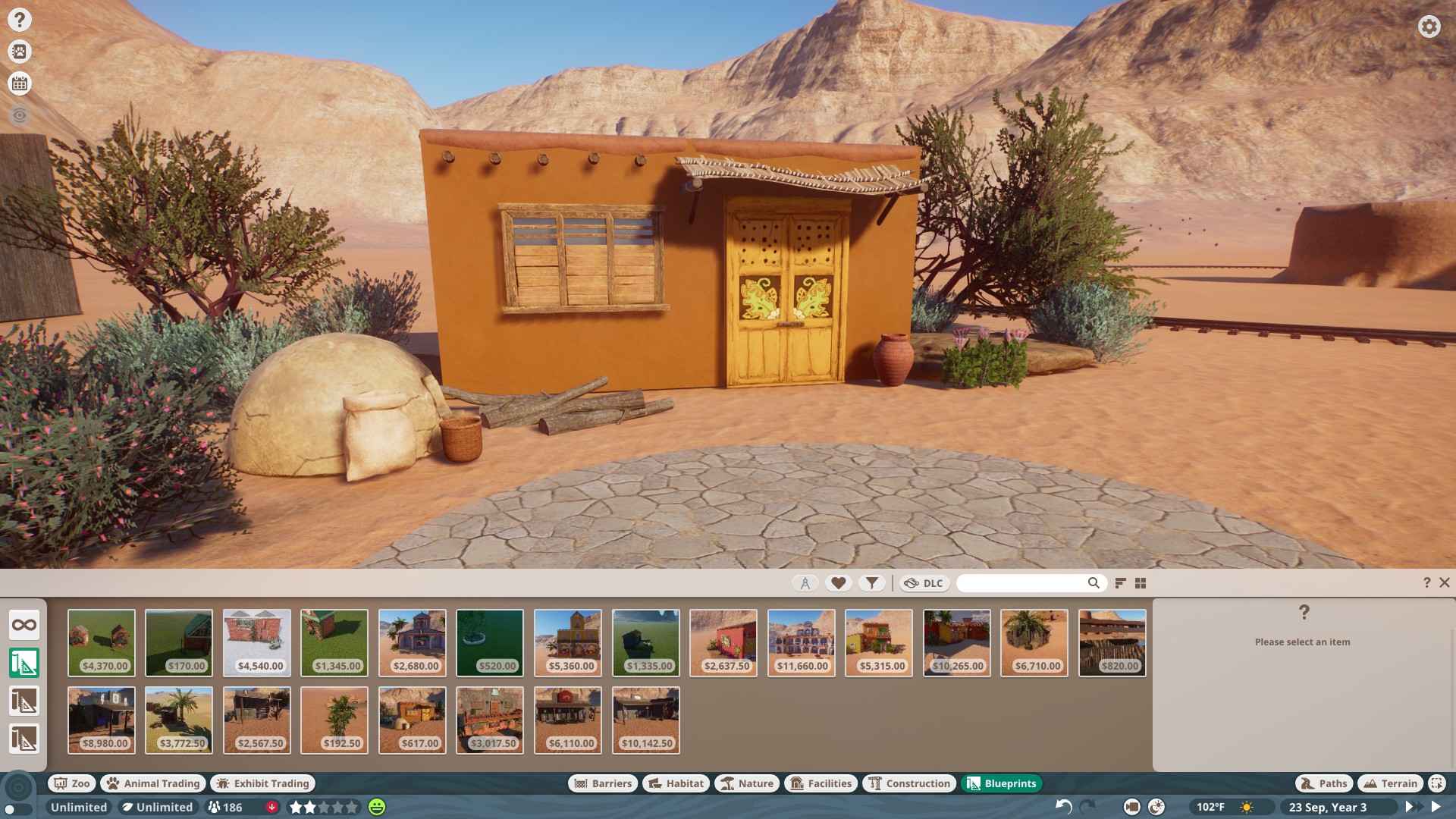
Task: Open the animal overview paw icon
Action: click(20, 52)
